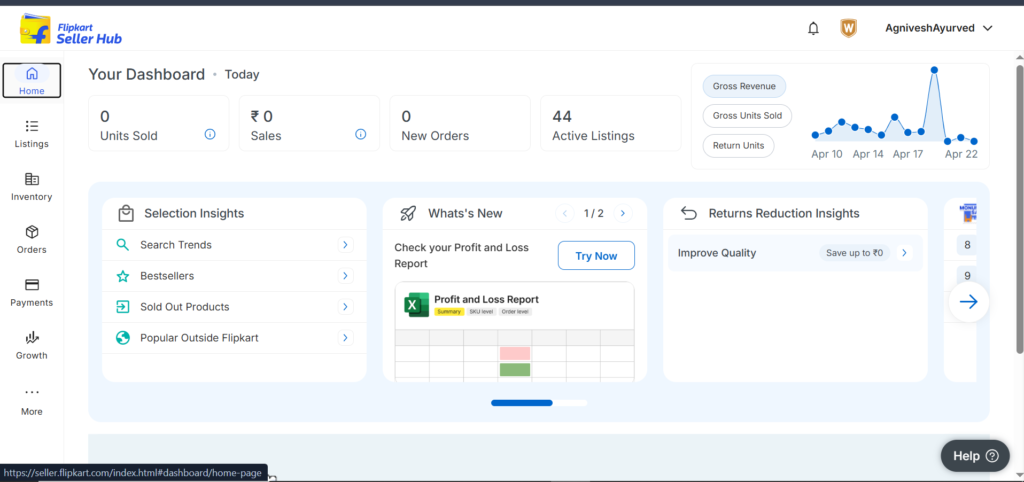Go to Home in the sidebar
This screenshot has height=482, width=1024.
point(31,80)
